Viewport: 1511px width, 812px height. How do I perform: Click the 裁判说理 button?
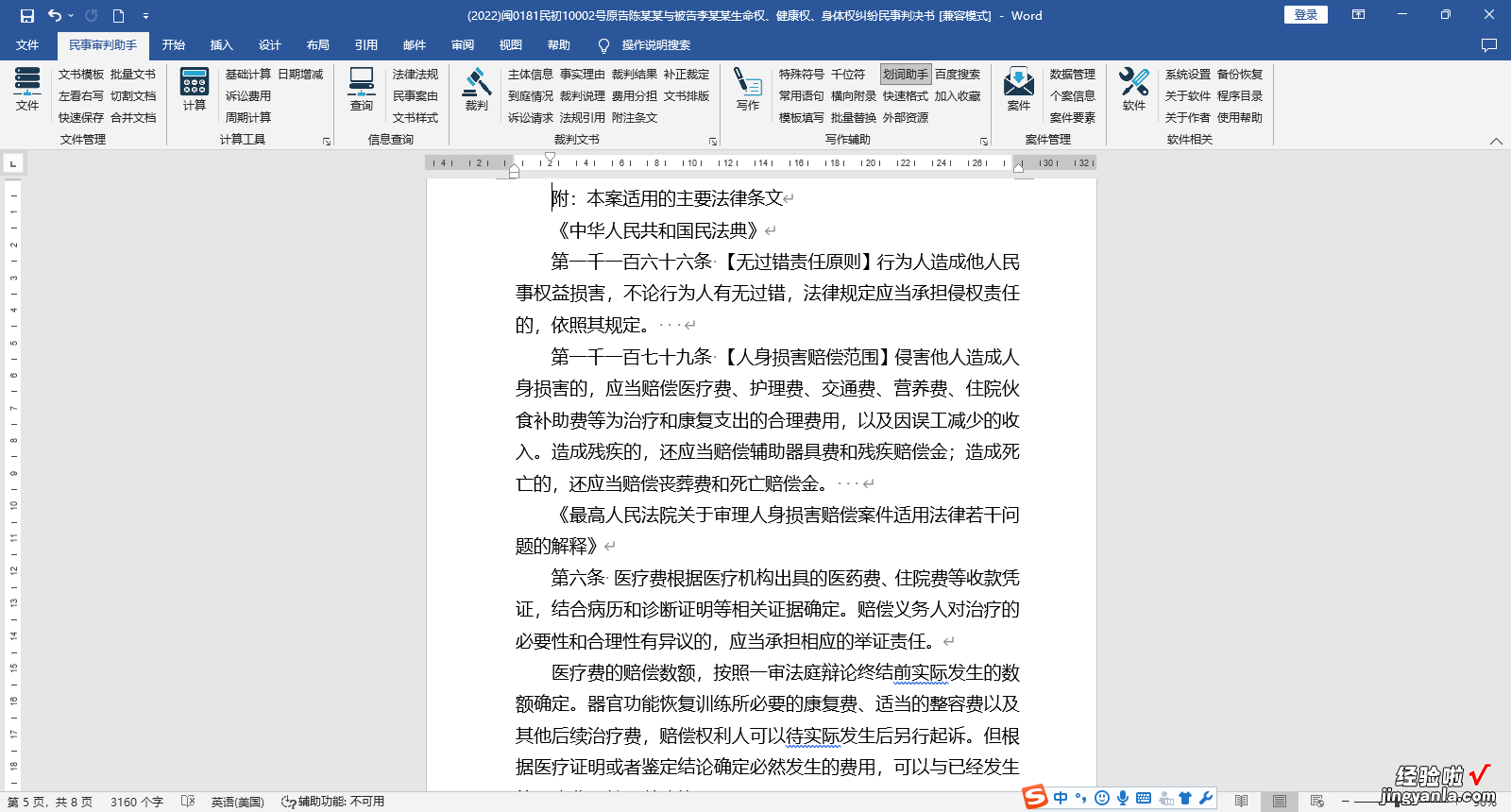click(583, 95)
